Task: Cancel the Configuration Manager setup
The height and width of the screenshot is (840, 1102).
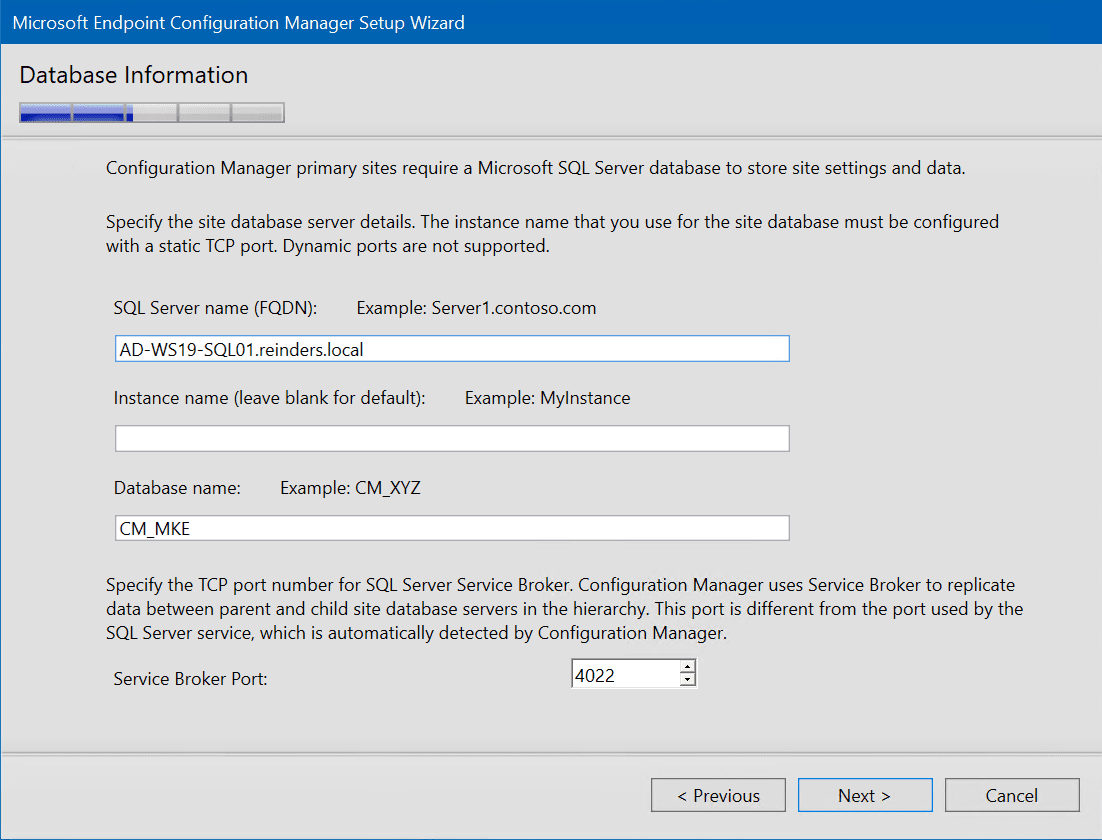Action: (x=1012, y=795)
